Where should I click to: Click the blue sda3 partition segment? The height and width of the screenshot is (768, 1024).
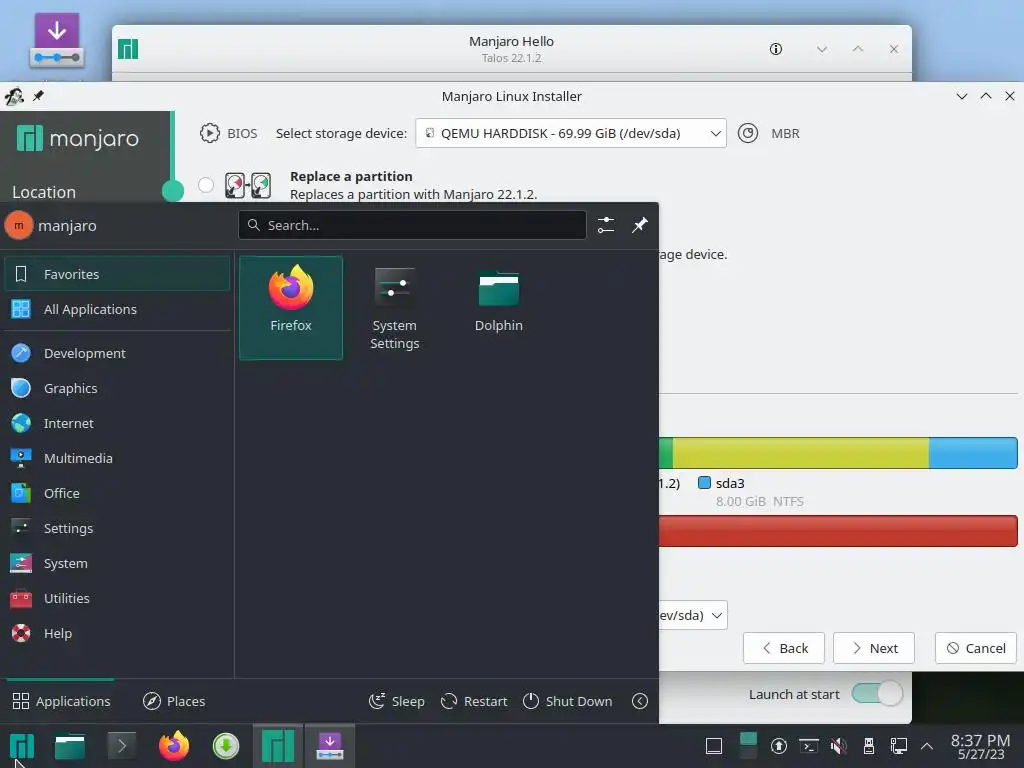(x=973, y=453)
